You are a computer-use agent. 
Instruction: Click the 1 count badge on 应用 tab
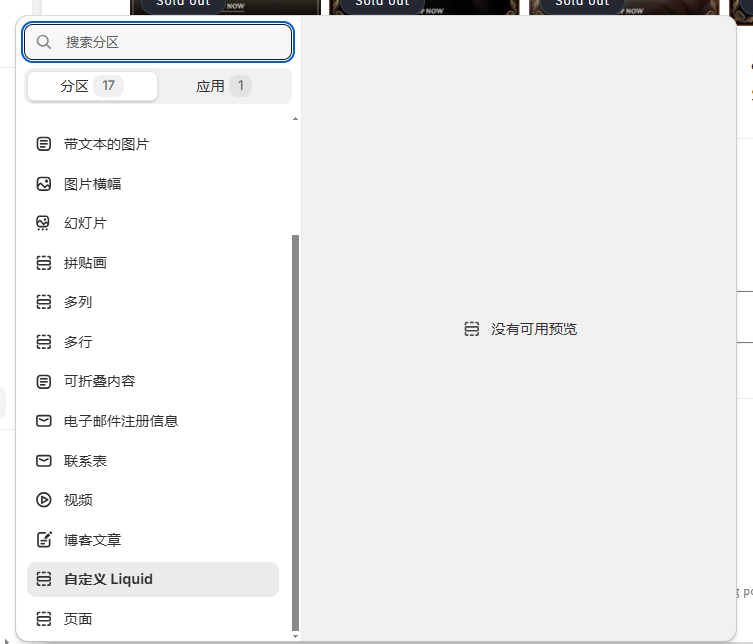click(x=241, y=86)
